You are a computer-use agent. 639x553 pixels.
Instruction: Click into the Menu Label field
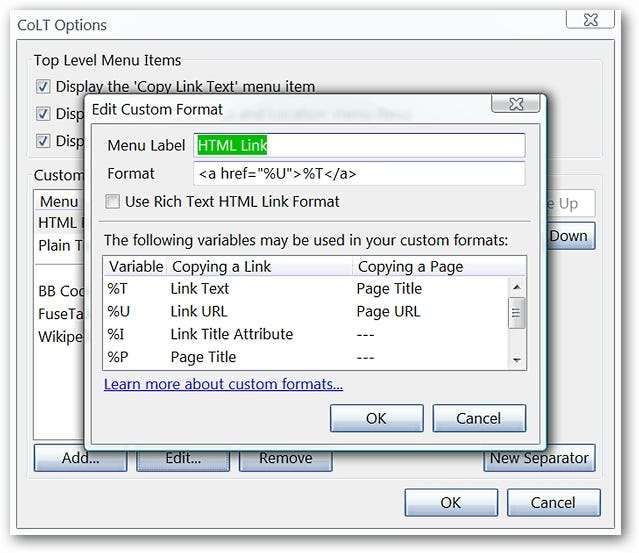[359, 145]
